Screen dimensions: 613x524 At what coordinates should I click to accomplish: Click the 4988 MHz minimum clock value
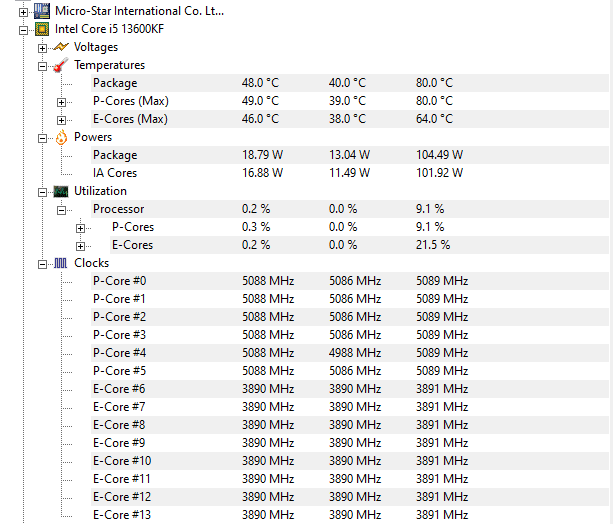[x=355, y=353]
